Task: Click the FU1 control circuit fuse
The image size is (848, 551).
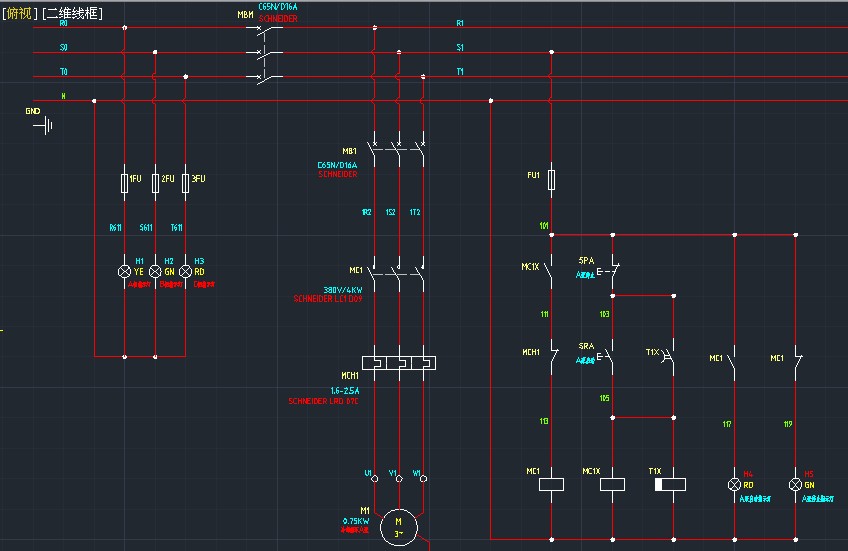Action: click(x=552, y=178)
